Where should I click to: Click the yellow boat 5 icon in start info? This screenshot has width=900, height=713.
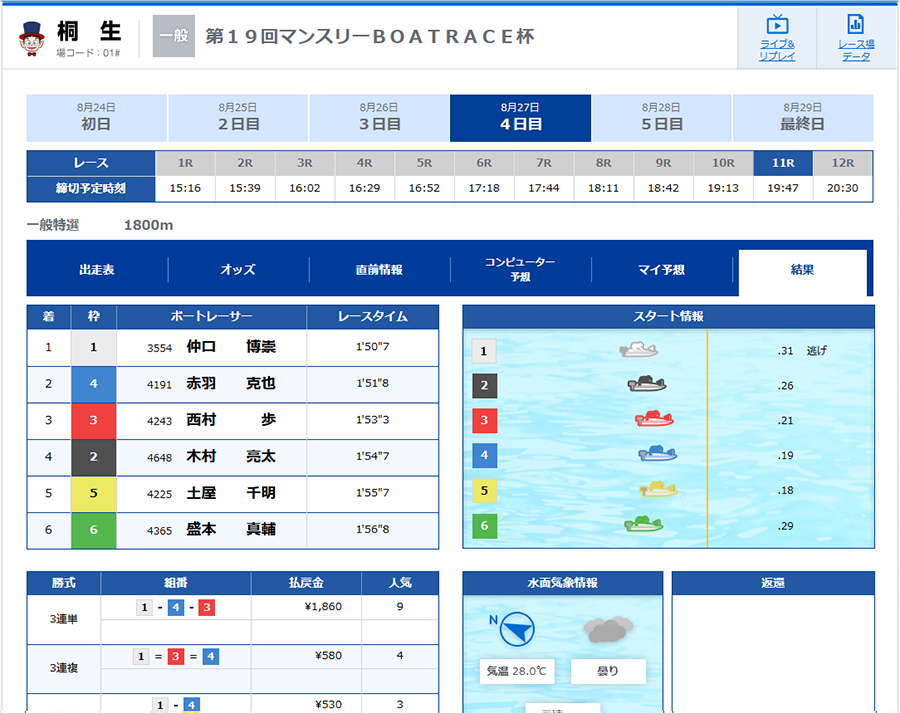point(659,489)
